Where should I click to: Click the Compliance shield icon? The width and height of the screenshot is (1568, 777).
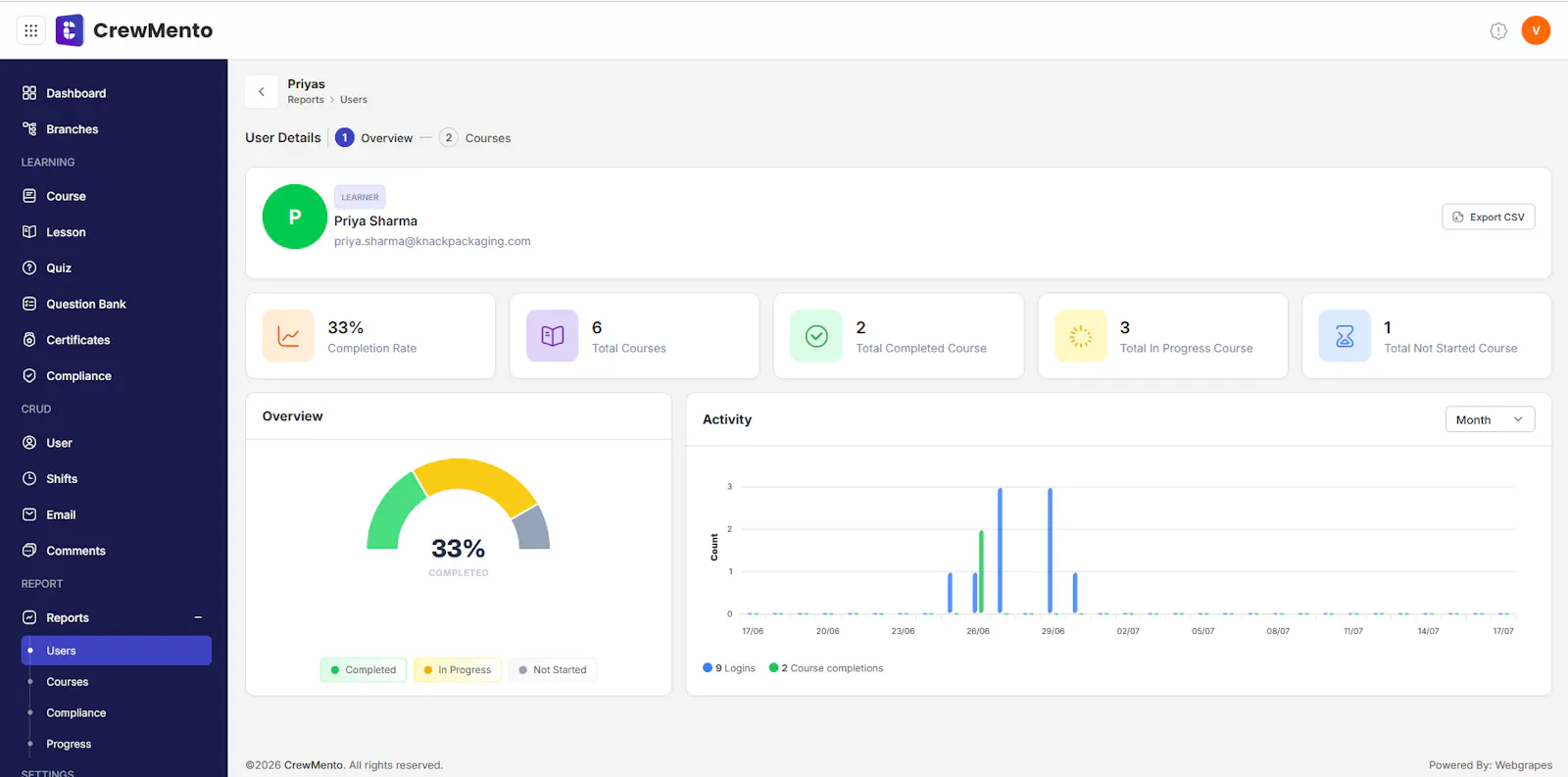pyautogui.click(x=29, y=375)
